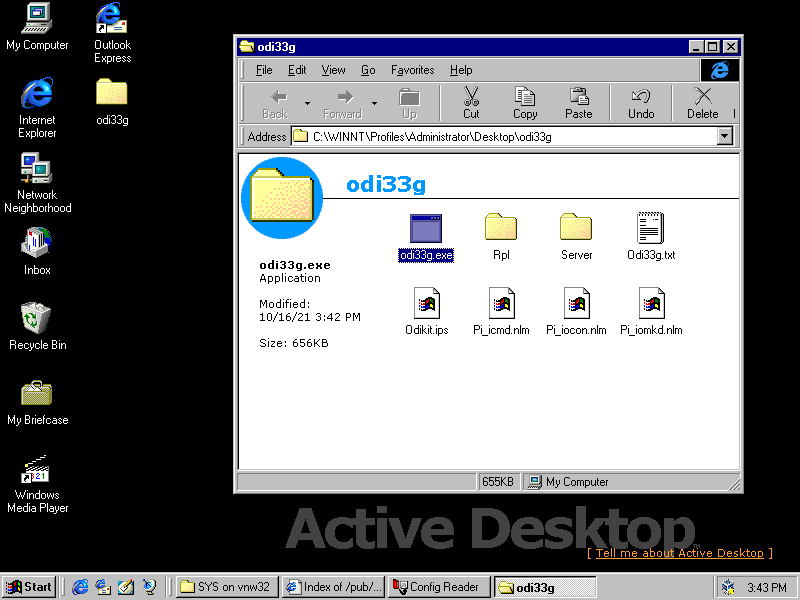Close the odi33g window
The image size is (800, 600).
[x=731, y=47]
